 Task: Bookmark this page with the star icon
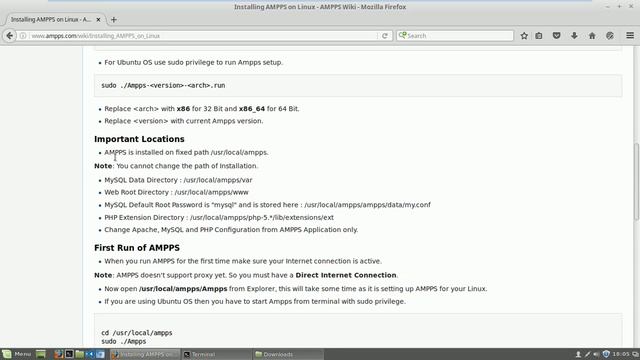524,36
